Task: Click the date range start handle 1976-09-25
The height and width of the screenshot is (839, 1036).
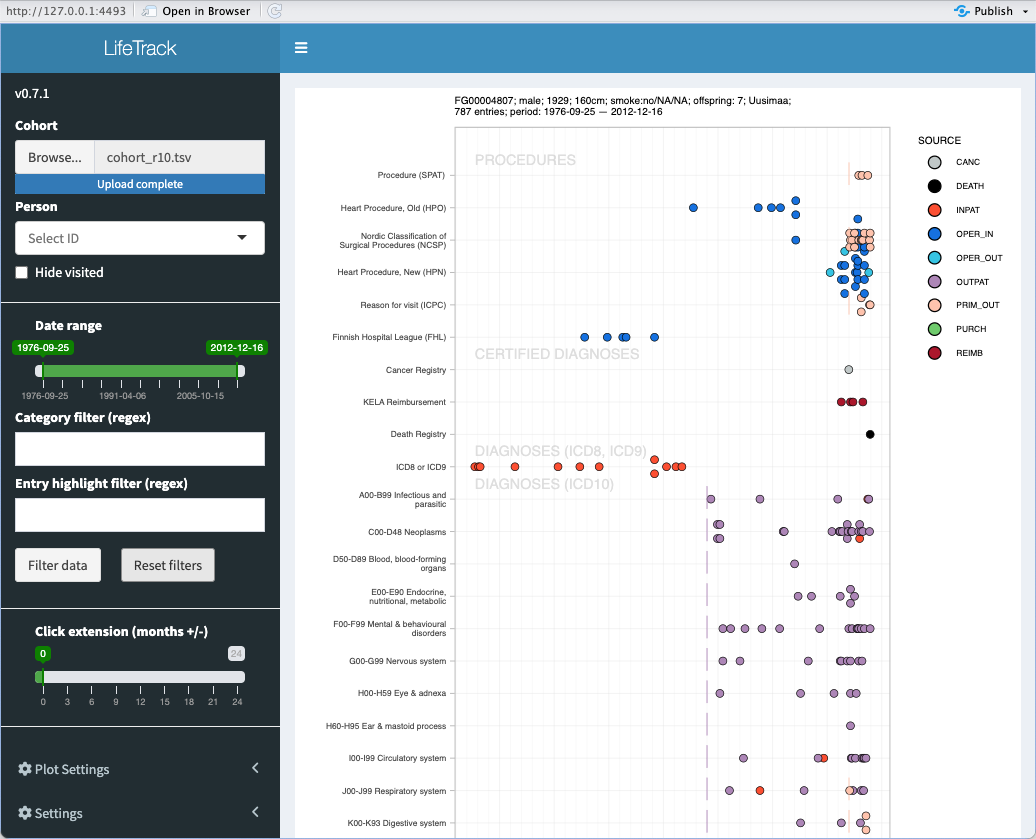Action: 41,370
